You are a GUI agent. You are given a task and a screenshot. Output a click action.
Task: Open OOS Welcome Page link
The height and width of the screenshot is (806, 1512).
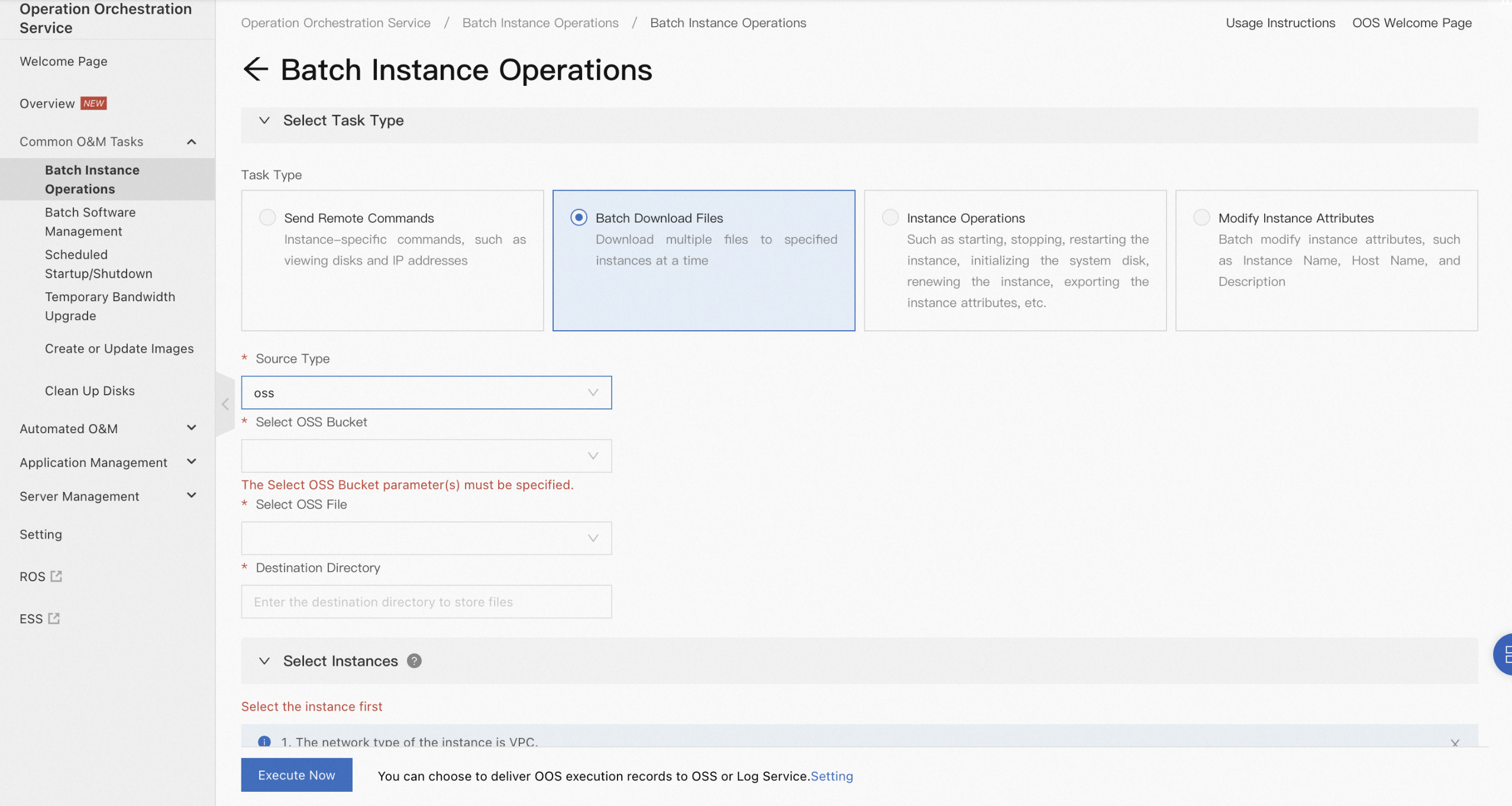click(x=1412, y=22)
